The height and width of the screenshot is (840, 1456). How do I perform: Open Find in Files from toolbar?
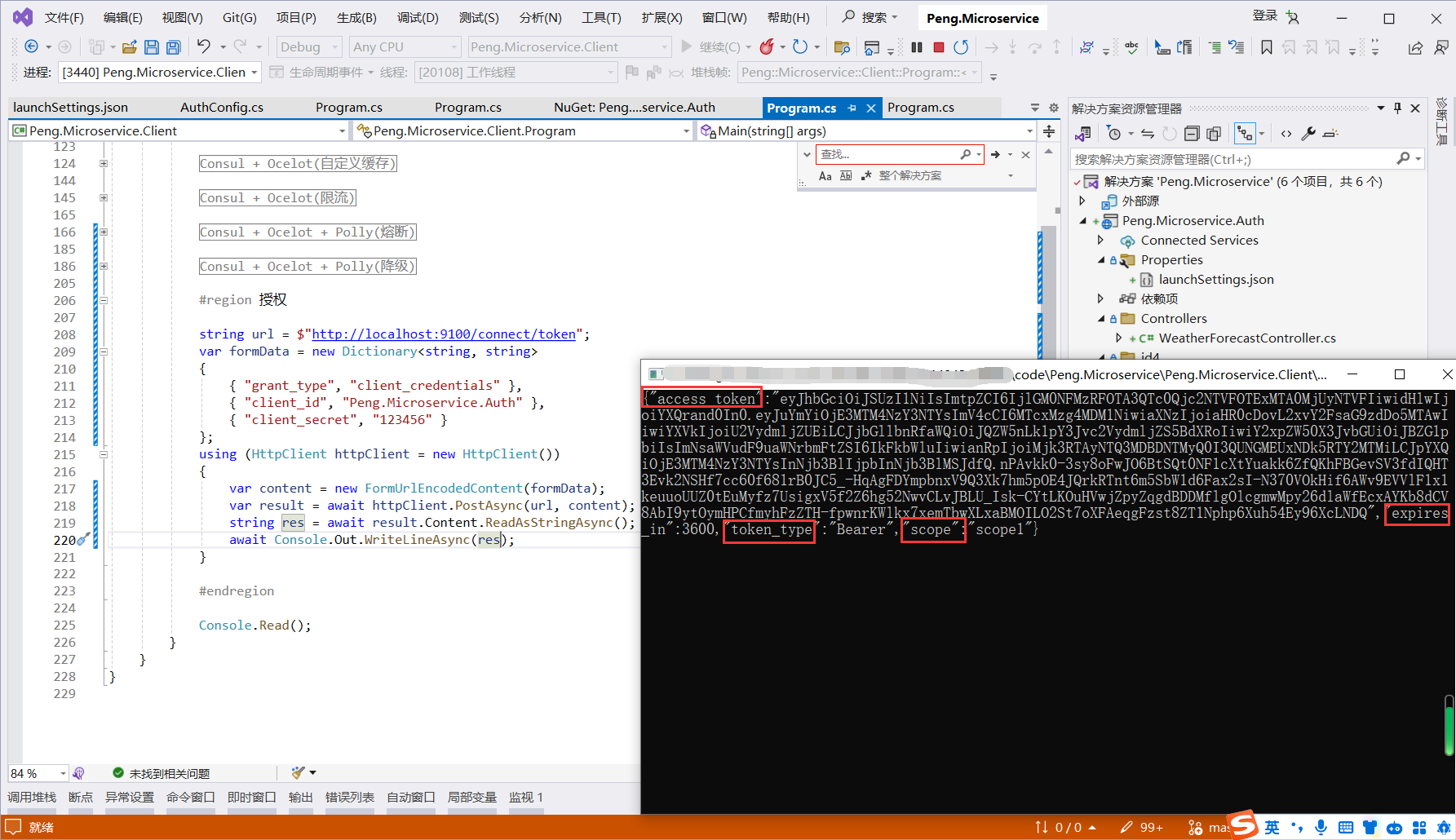tap(843, 47)
